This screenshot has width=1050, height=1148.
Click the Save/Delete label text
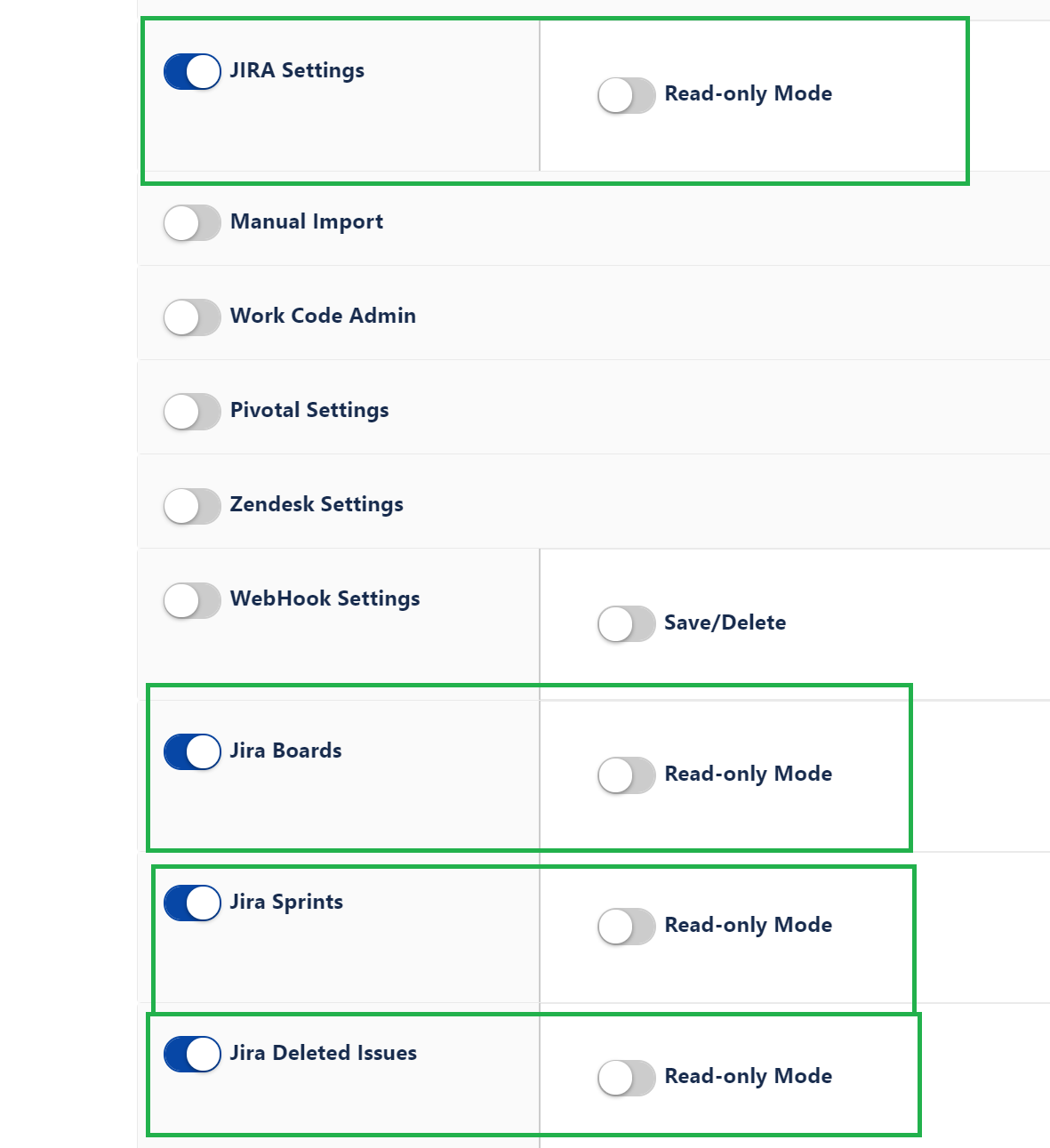(x=724, y=623)
